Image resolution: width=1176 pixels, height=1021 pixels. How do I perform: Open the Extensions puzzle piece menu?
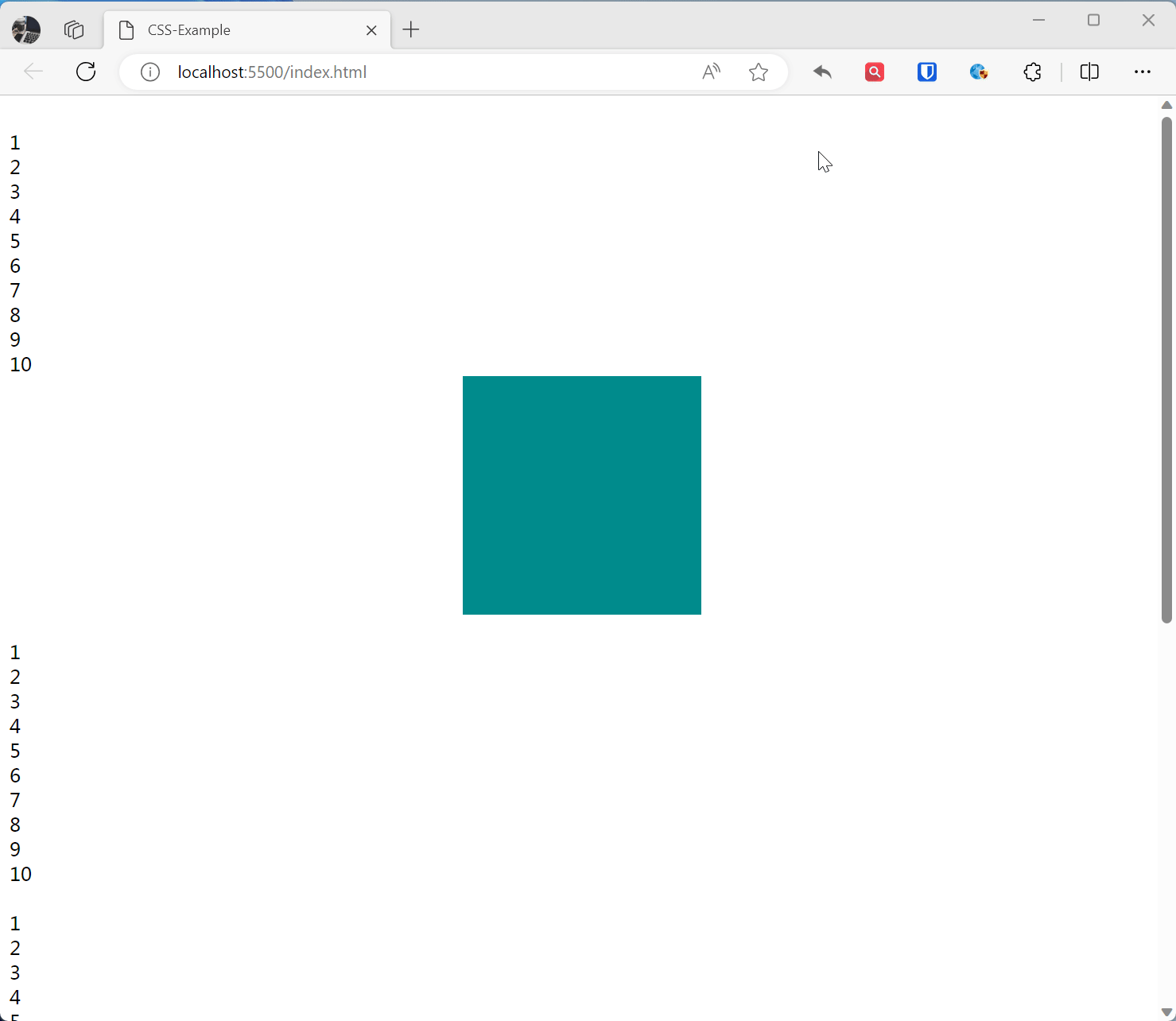[1032, 72]
